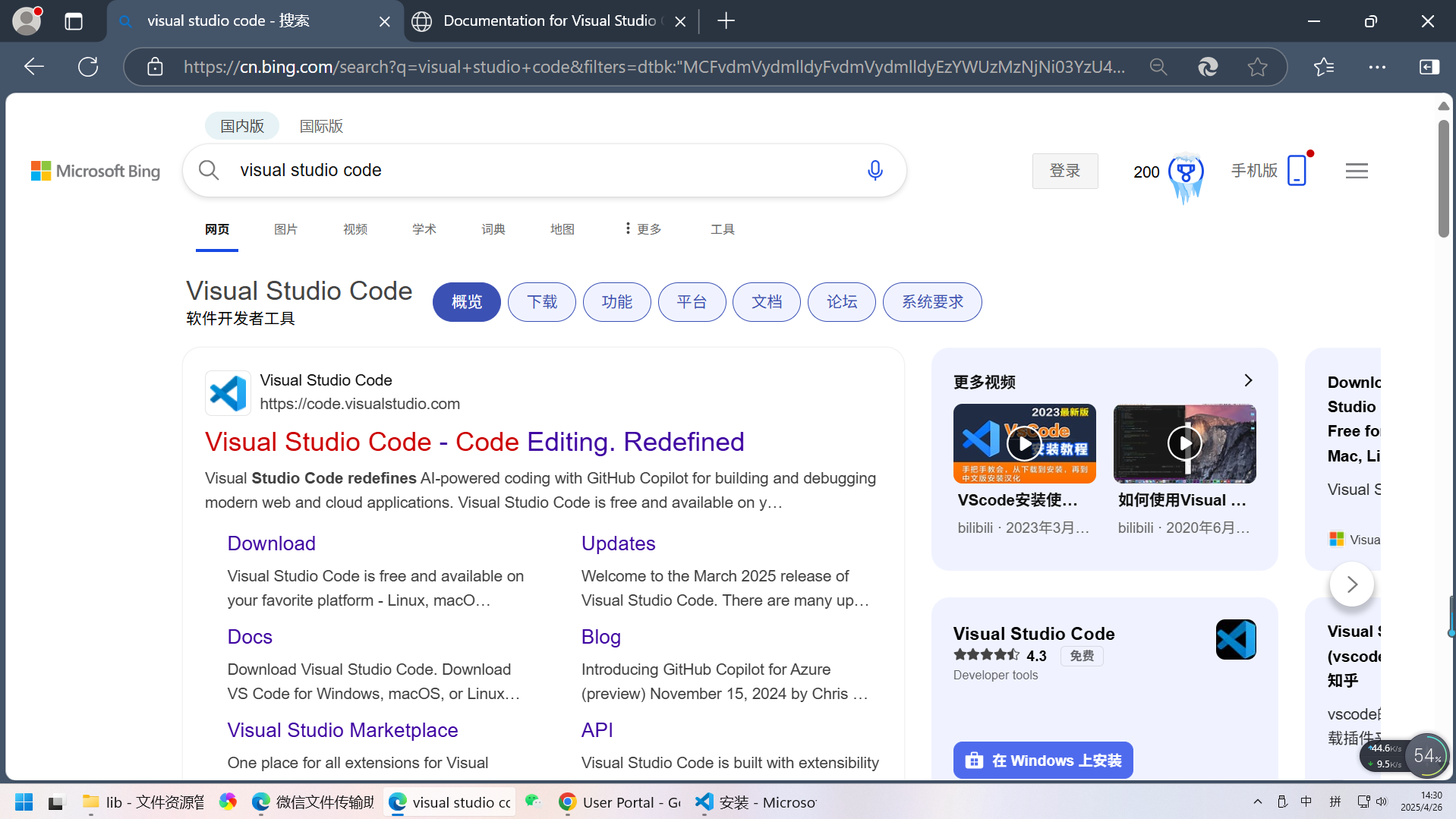Select the 系统要求 pill
This screenshot has width=1456, height=819.
pyautogui.click(x=932, y=302)
